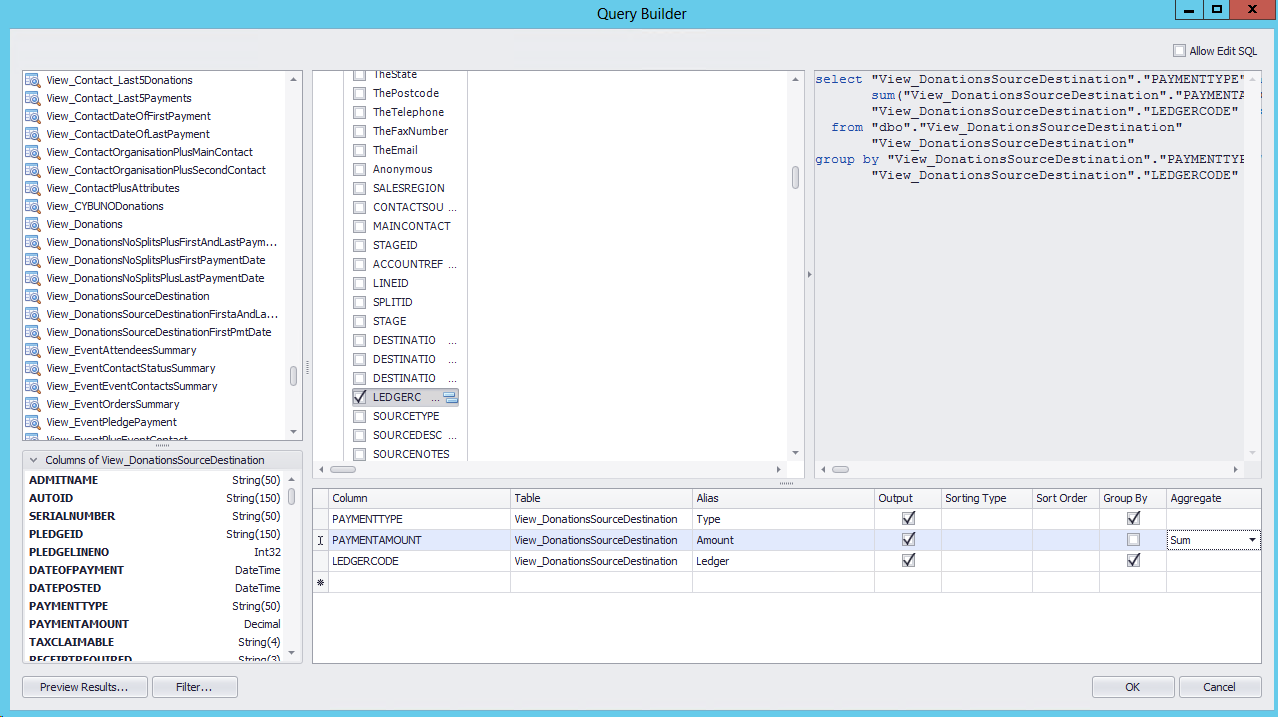The image size is (1278, 717).
Task: Uncheck Group By for LEDGERCODE row
Action: [1133, 561]
